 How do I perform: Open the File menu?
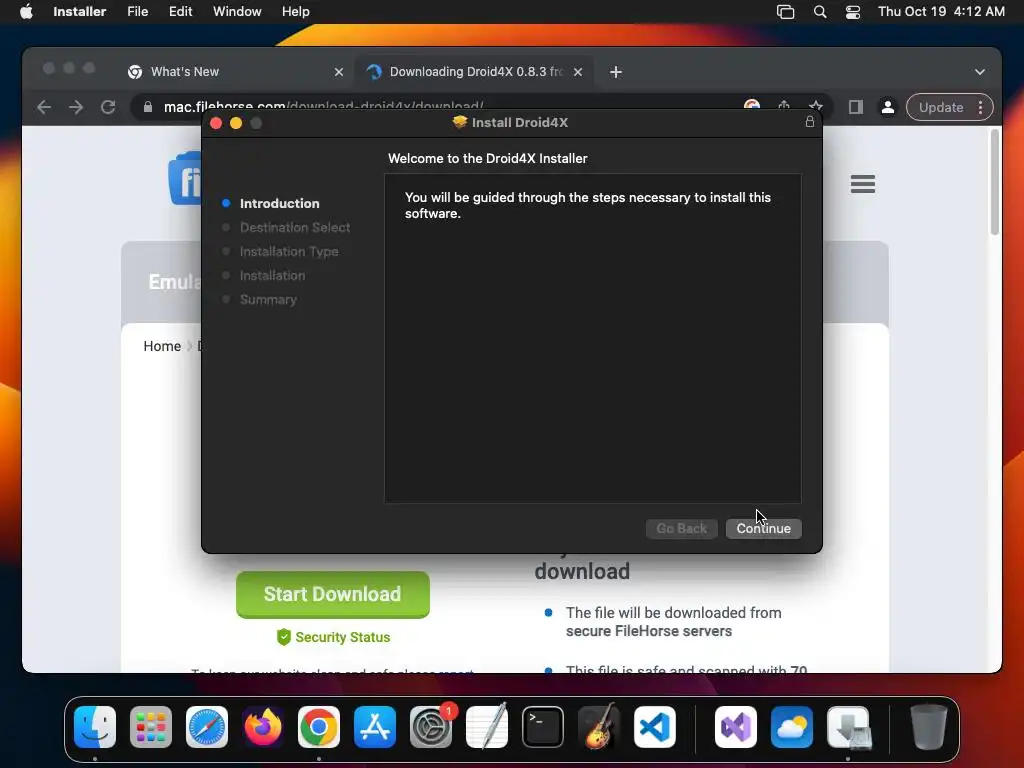137,11
